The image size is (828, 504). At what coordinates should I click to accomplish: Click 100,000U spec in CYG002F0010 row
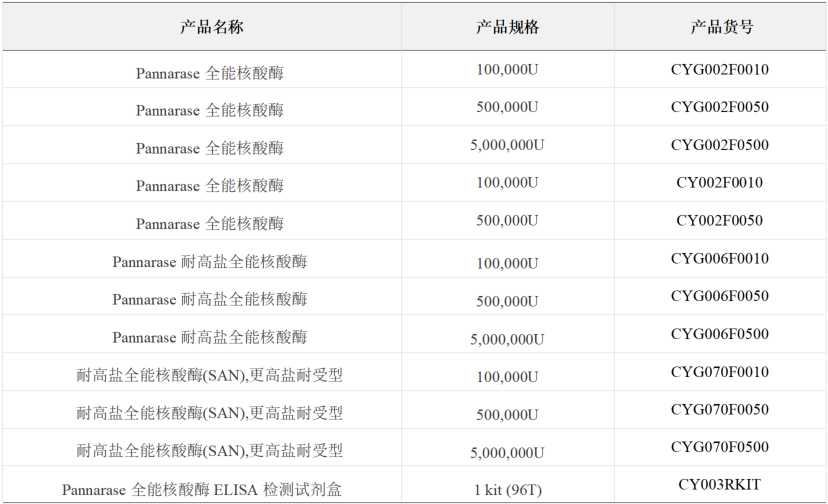[x=507, y=70]
